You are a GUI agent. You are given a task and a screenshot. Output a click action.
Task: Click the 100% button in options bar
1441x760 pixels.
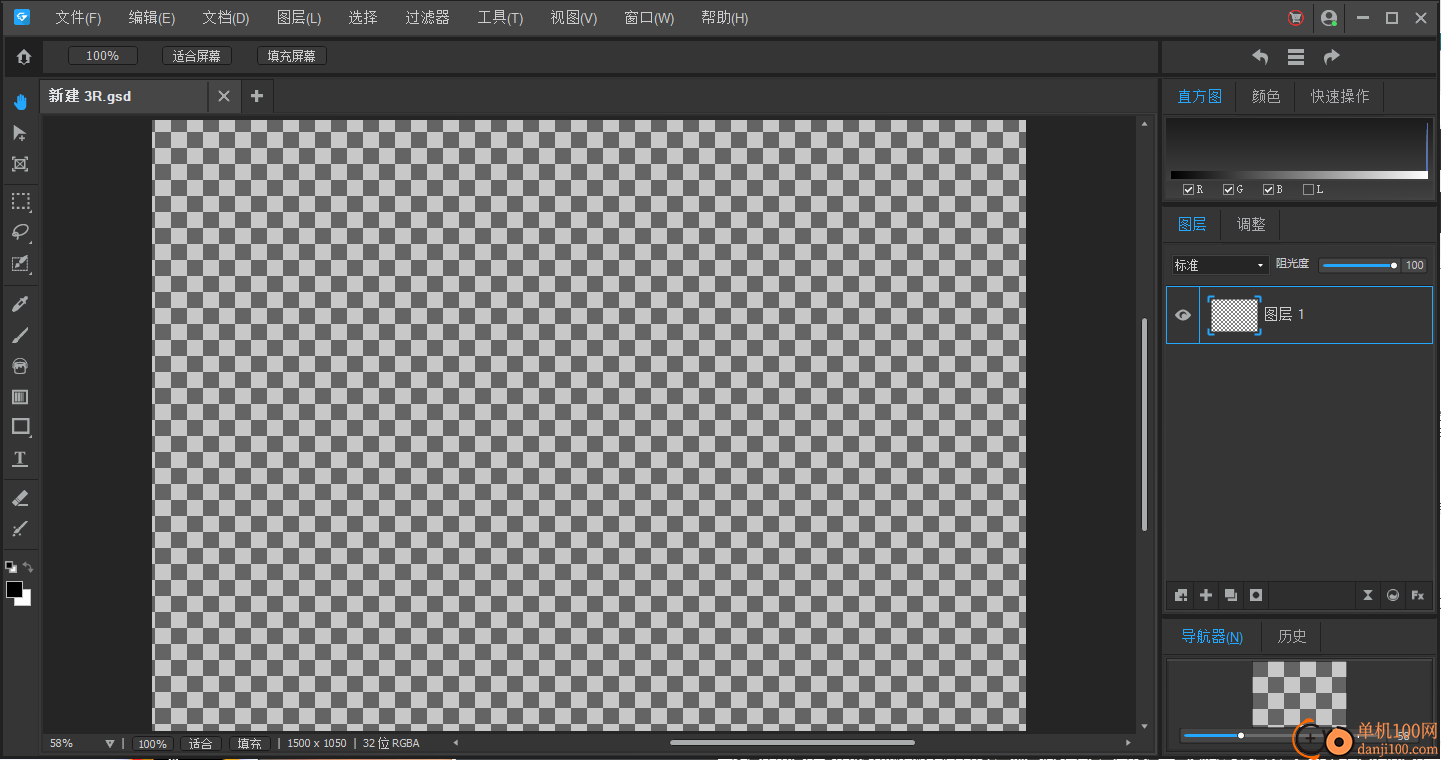pos(102,56)
